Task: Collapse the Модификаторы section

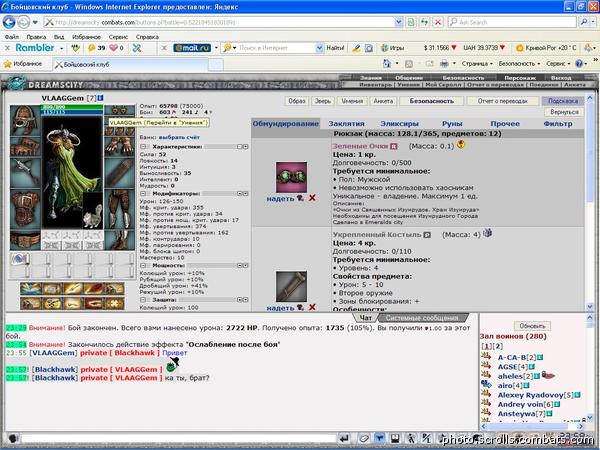Action: (x=143, y=194)
